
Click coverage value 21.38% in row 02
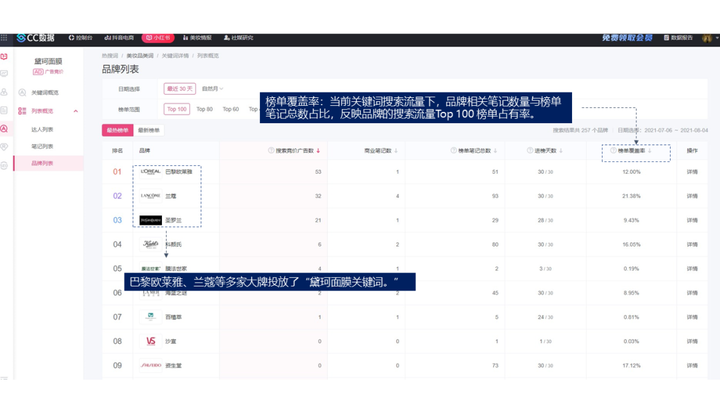(631, 196)
